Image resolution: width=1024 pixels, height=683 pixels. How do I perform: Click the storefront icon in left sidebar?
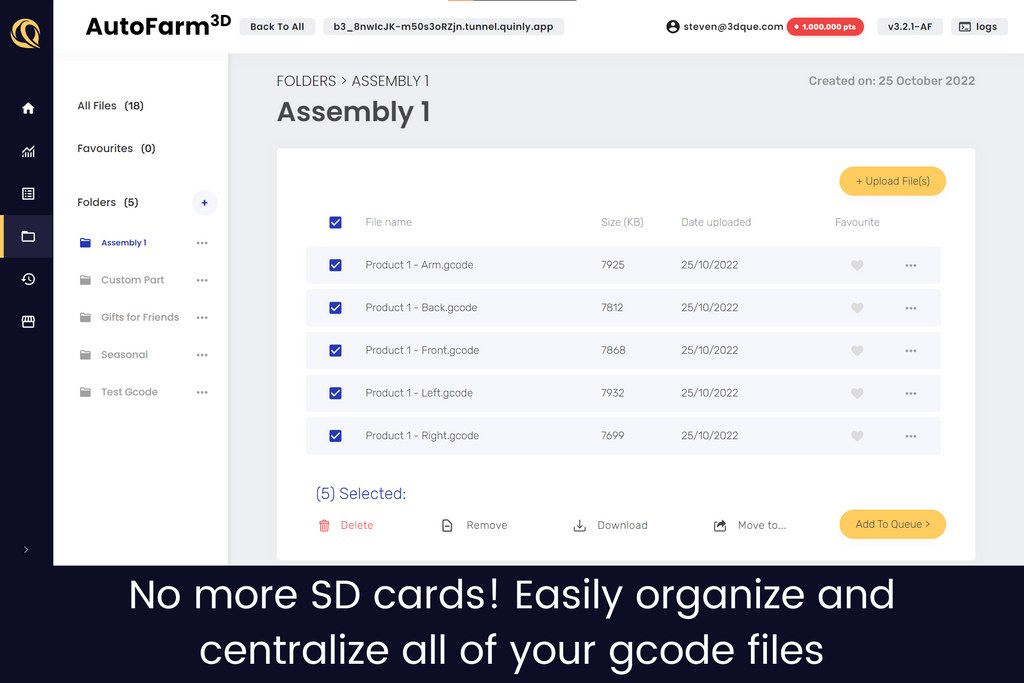pos(28,322)
